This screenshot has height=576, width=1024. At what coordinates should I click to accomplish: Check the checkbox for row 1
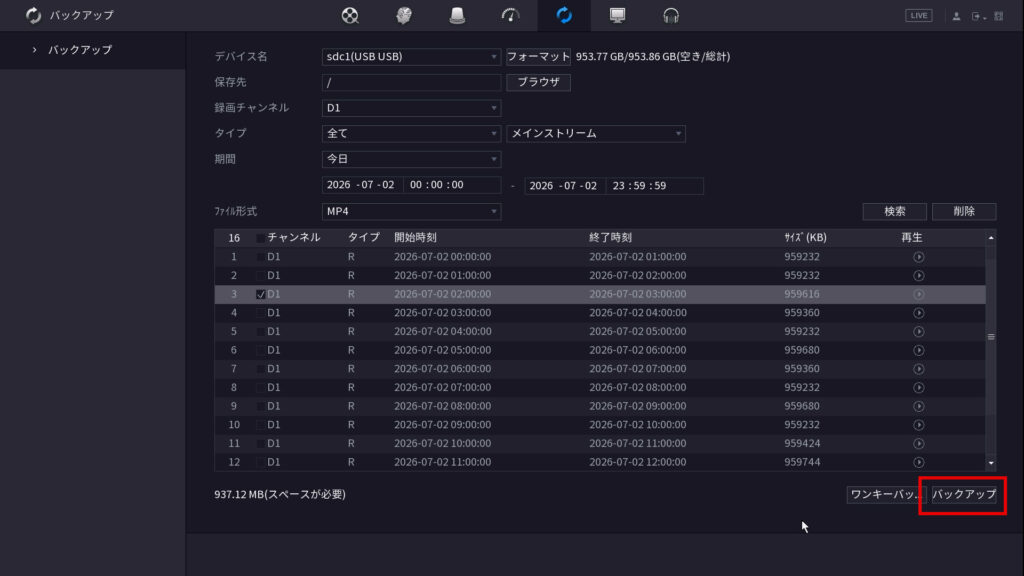pyautogui.click(x=261, y=257)
